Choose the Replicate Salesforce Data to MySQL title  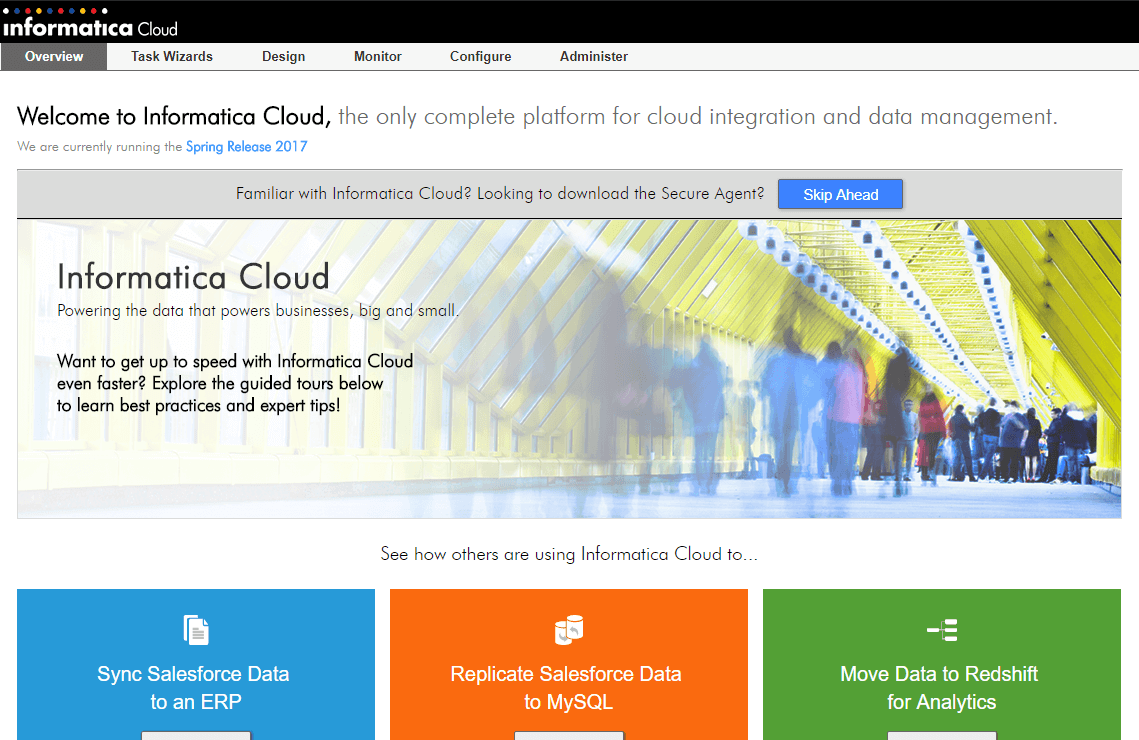[566, 688]
